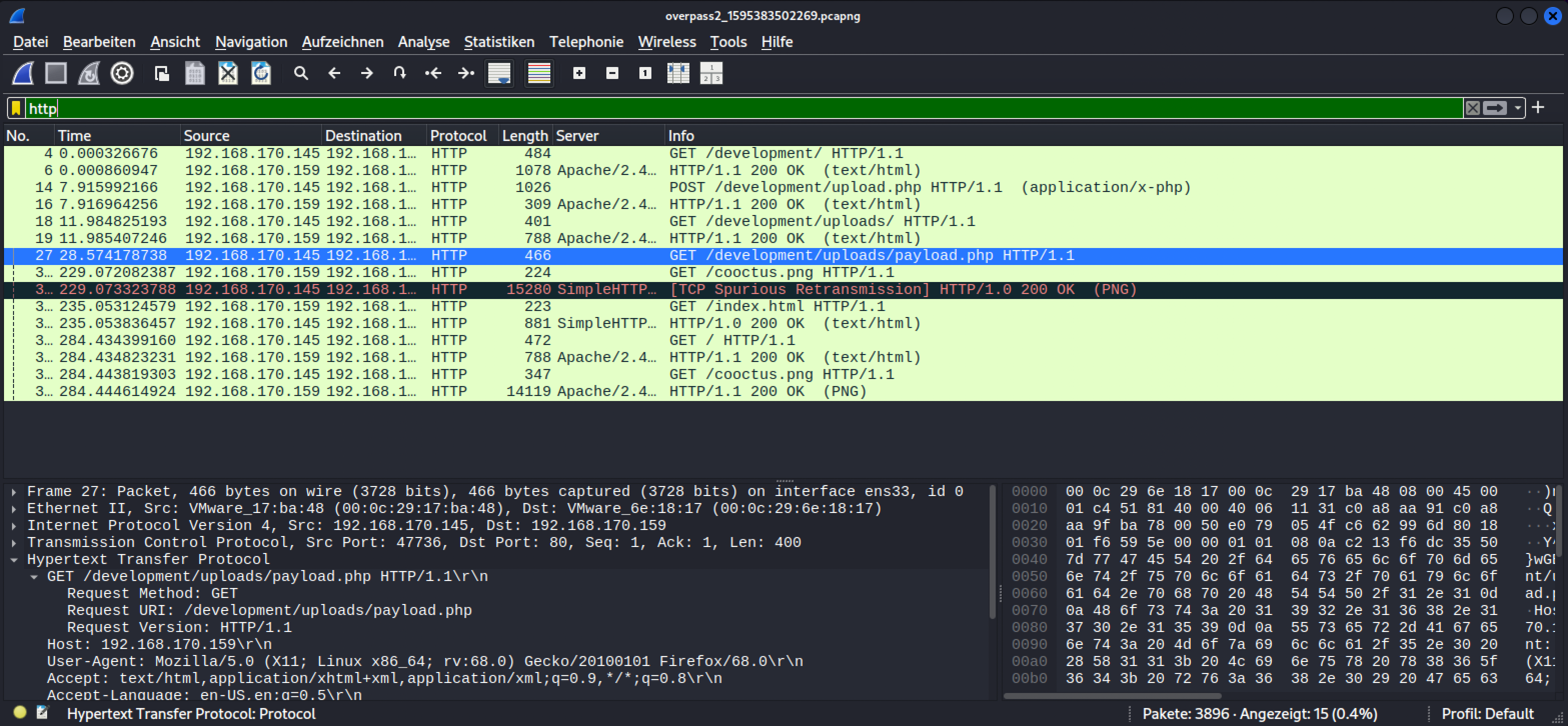Go back in packet history
Viewport: 1568px width, 726px height.
tap(334, 73)
